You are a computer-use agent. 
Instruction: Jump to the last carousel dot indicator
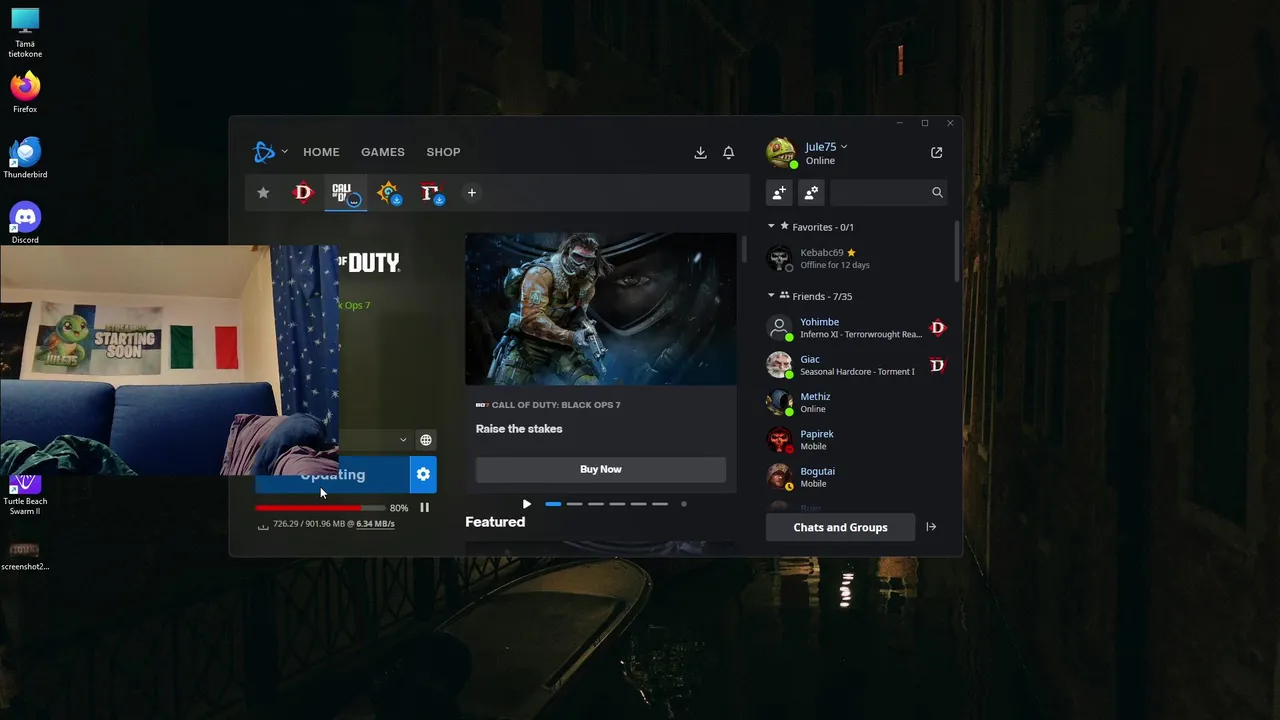click(684, 504)
